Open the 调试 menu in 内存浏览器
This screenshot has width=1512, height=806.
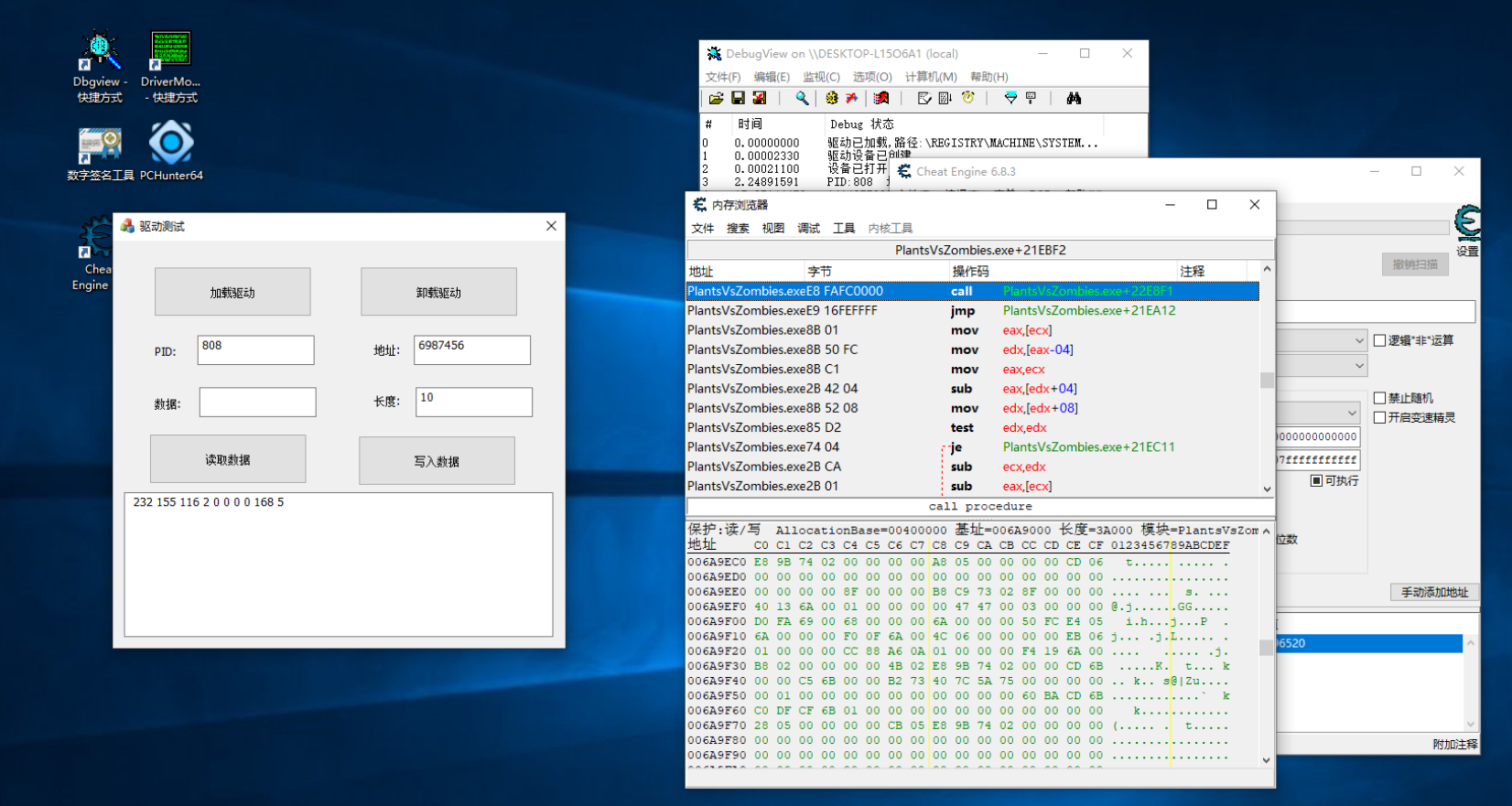point(809,229)
